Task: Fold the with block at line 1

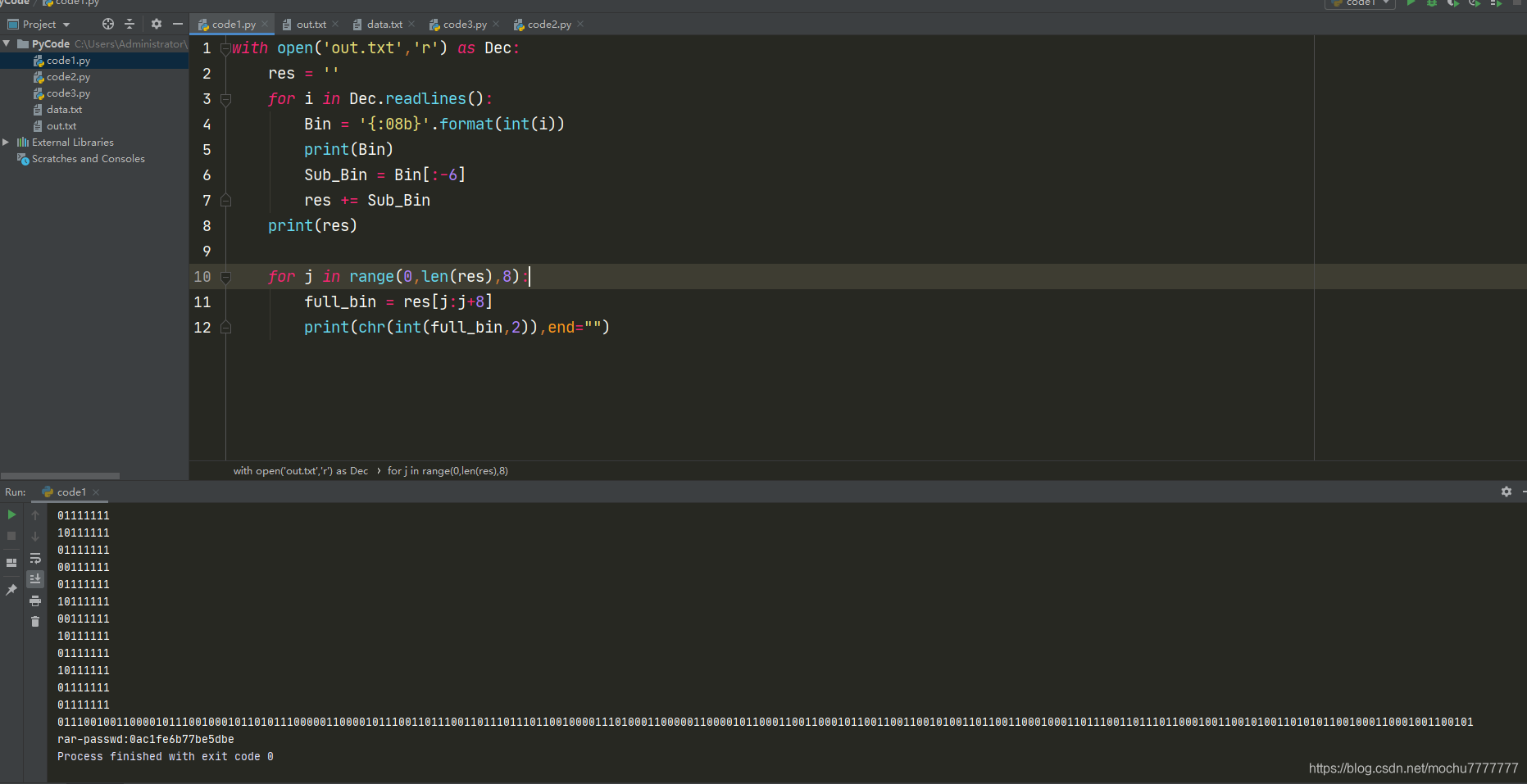Action: click(x=225, y=48)
